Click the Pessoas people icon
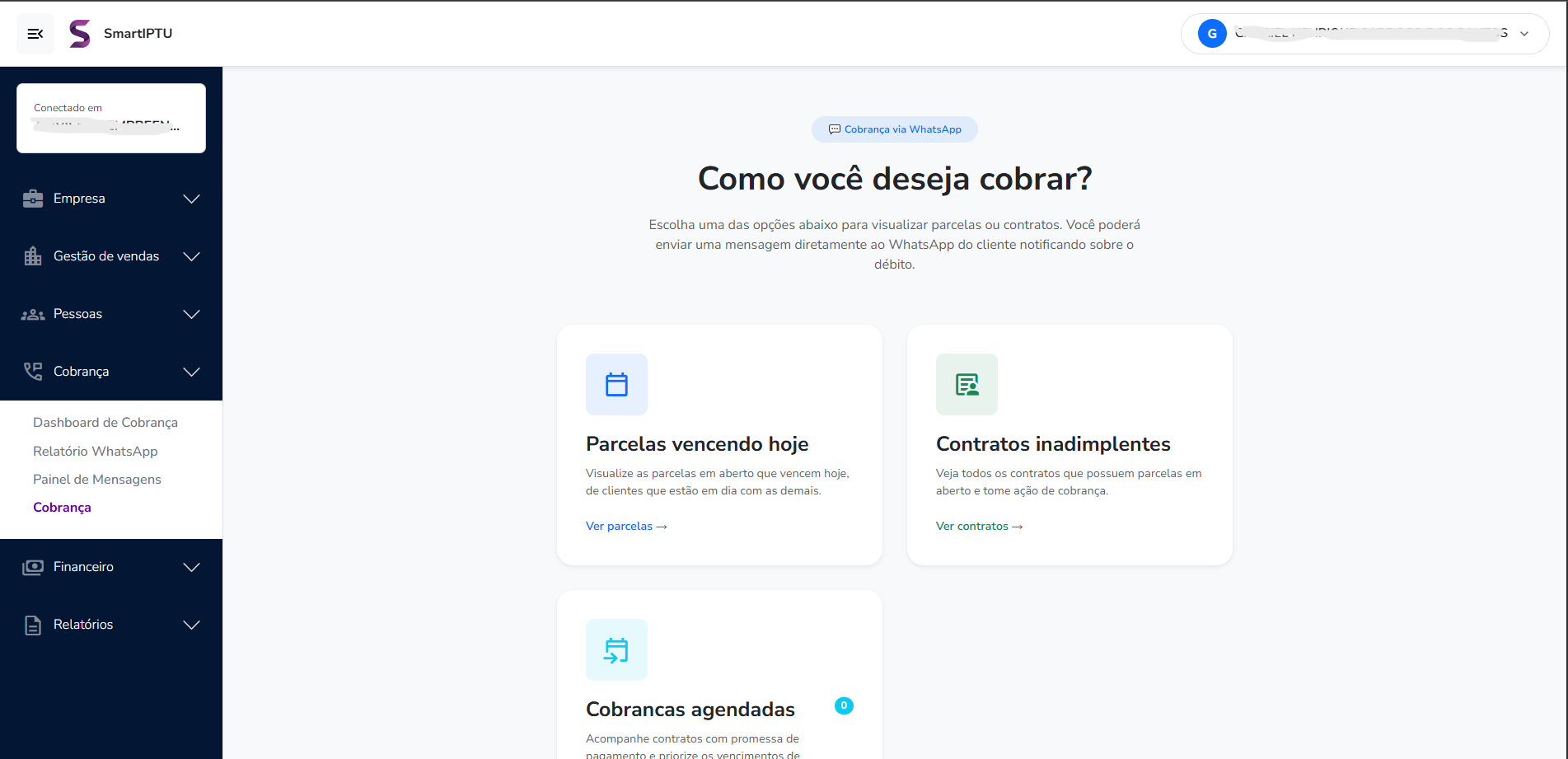The width and height of the screenshot is (1568, 759). point(33,314)
